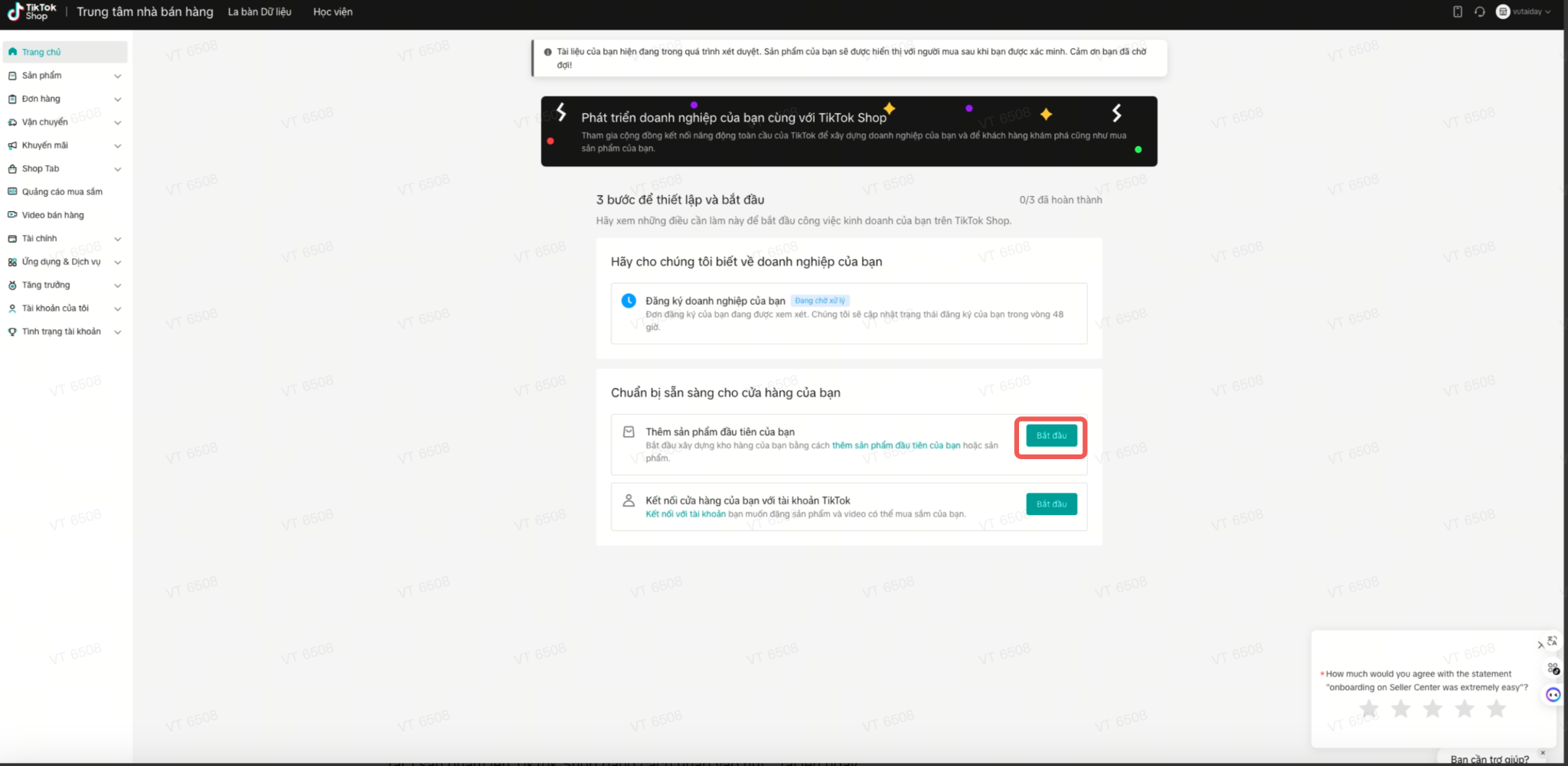Click the shop avatar icon beside vutaiday
This screenshot has width=1568, height=766.
[1502, 11]
